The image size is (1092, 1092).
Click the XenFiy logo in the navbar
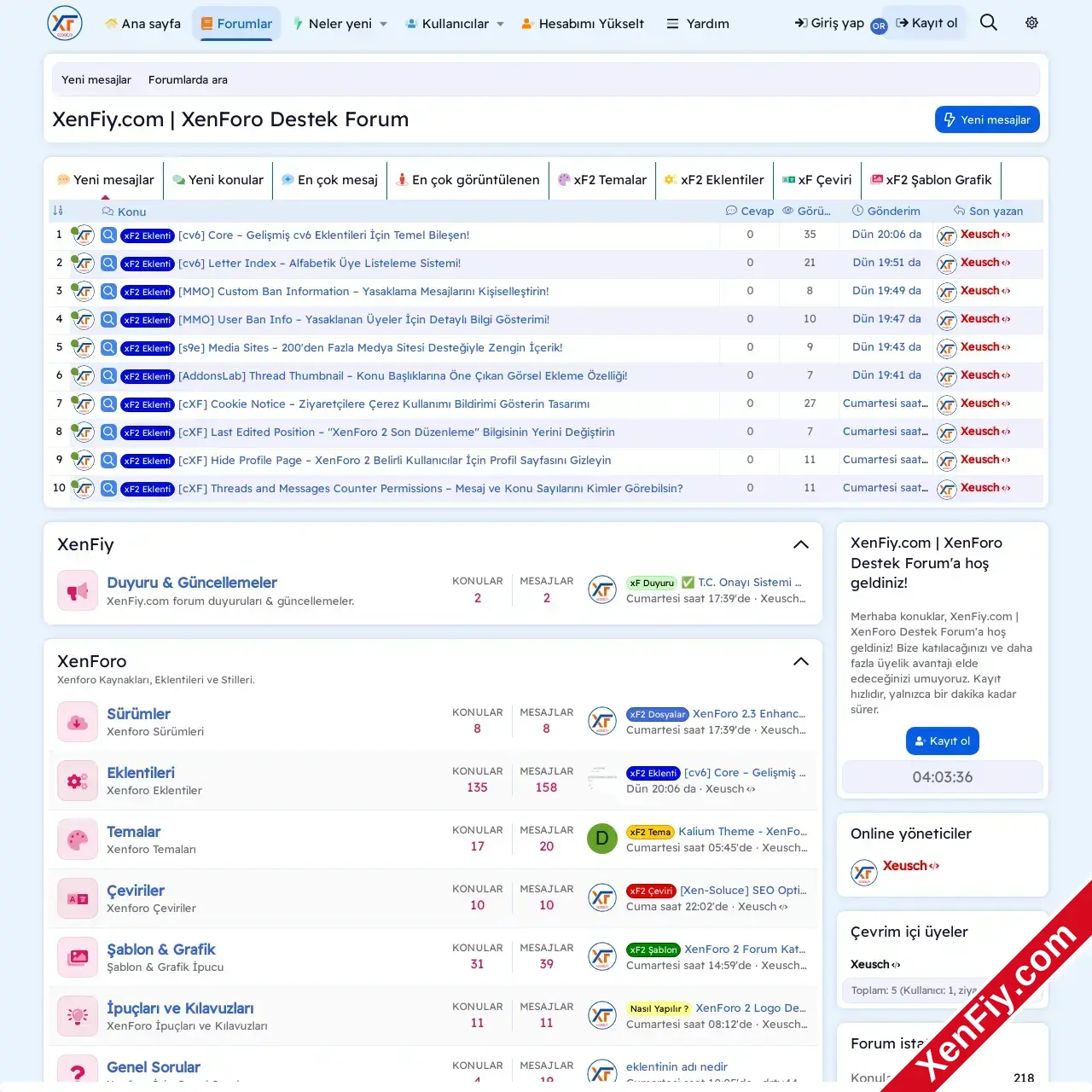(65, 23)
